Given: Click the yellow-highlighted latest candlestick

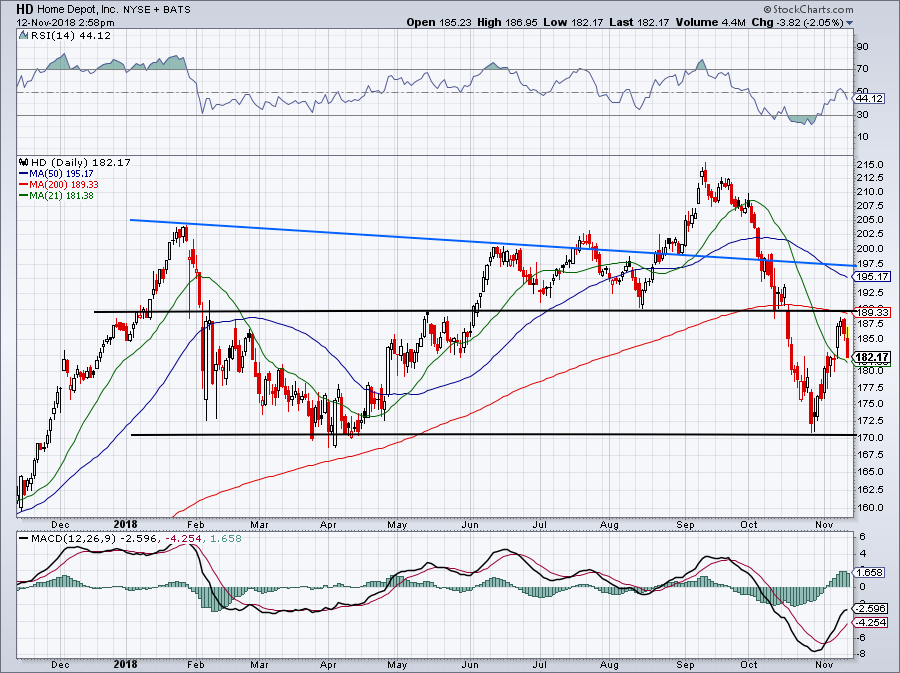Looking at the screenshot, I should (x=847, y=343).
